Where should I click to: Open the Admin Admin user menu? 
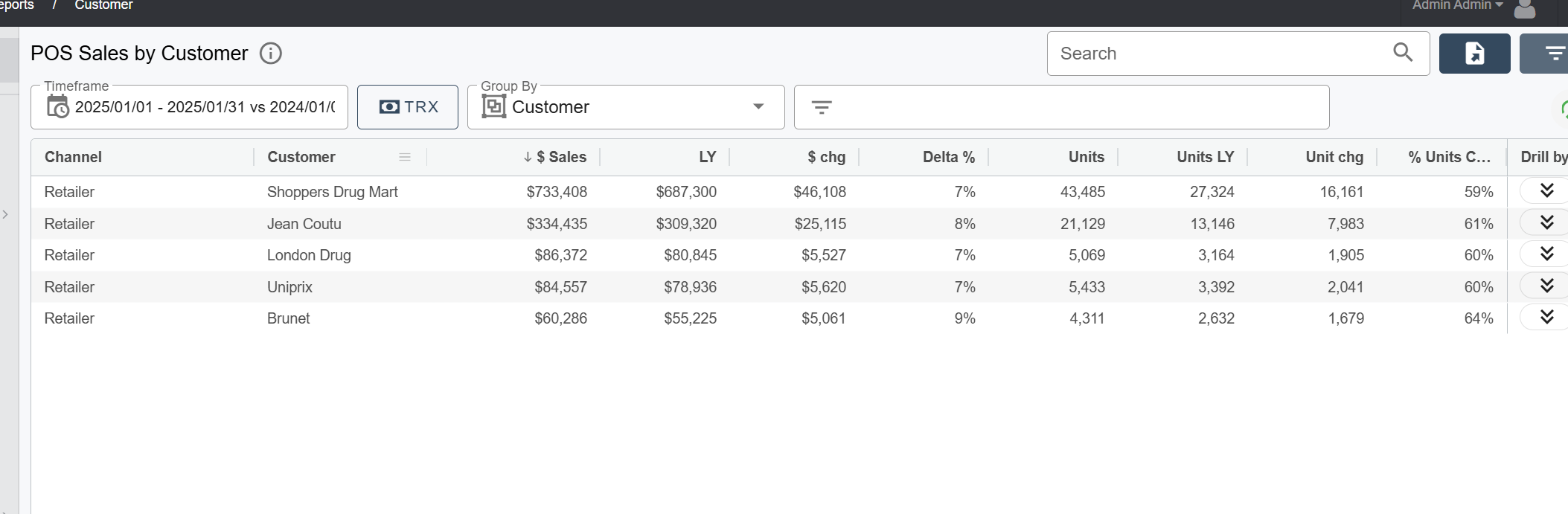(x=1457, y=6)
